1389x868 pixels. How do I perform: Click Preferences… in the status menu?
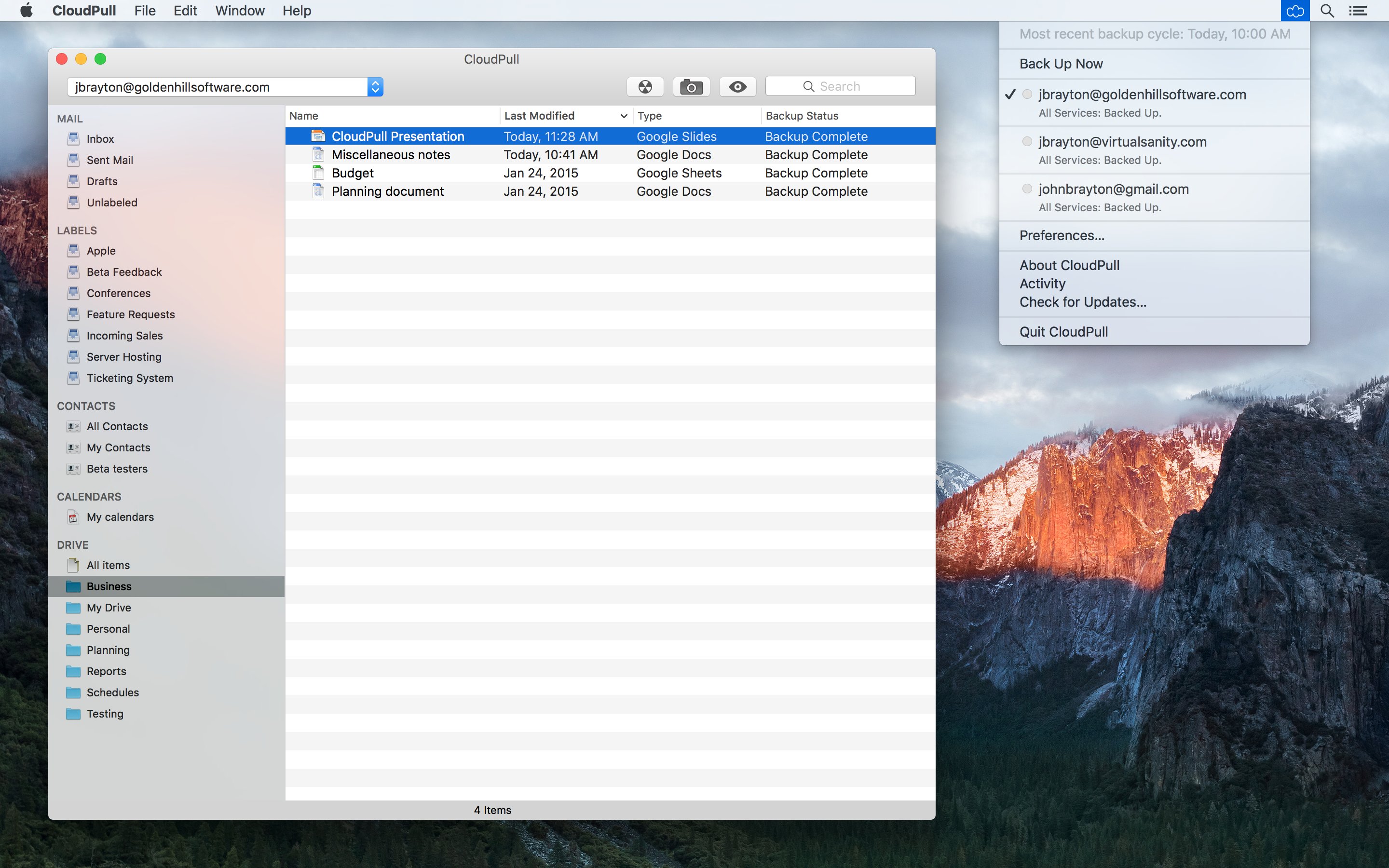(x=1061, y=235)
